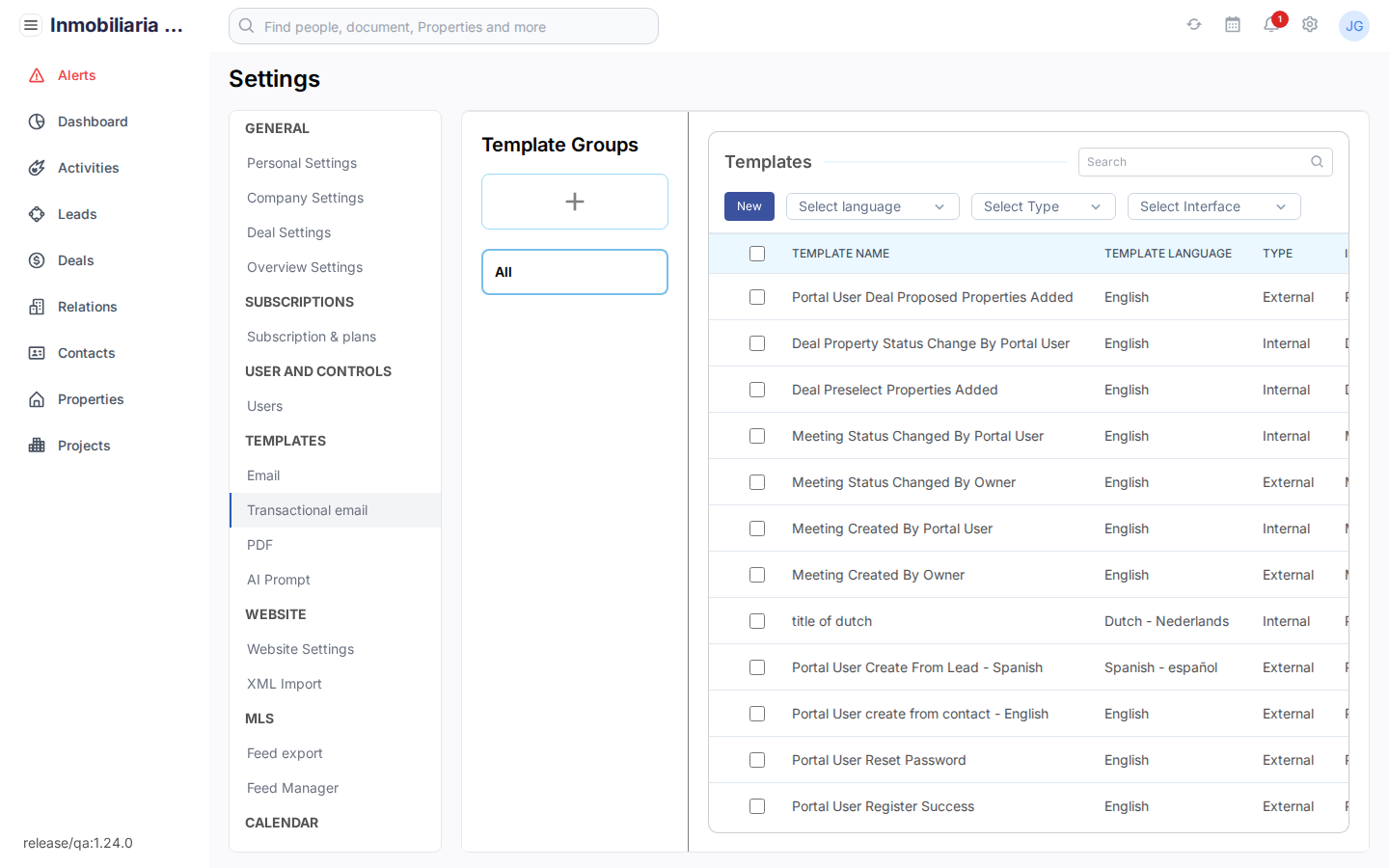Select the Portal User Reset Password checkbox
Viewport: 1389px width, 868px height.
pos(757,760)
